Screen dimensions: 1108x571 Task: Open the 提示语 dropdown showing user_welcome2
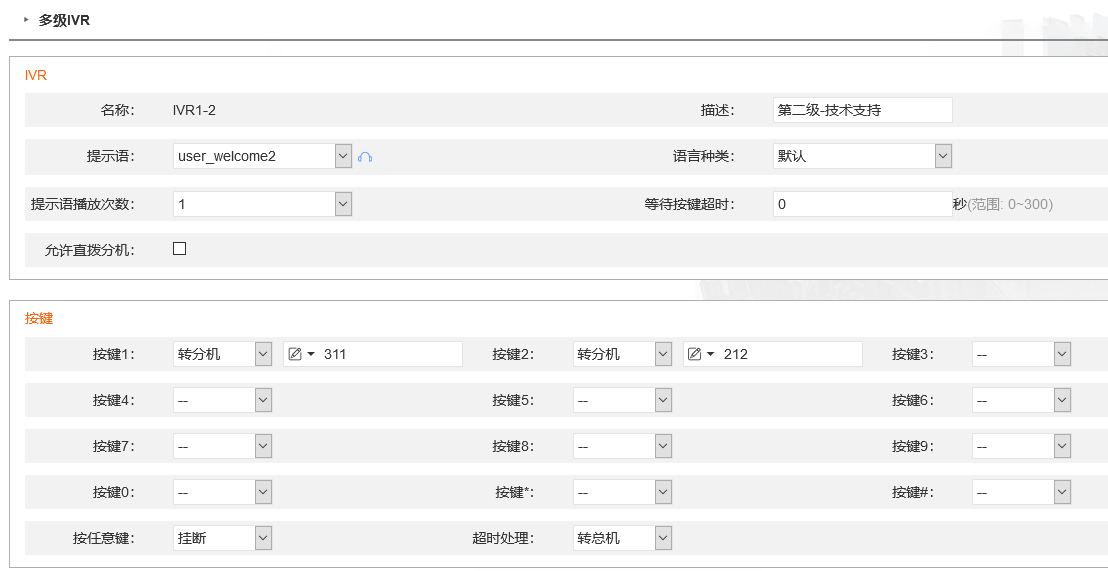pyautogui.click(x=262, y=156)
